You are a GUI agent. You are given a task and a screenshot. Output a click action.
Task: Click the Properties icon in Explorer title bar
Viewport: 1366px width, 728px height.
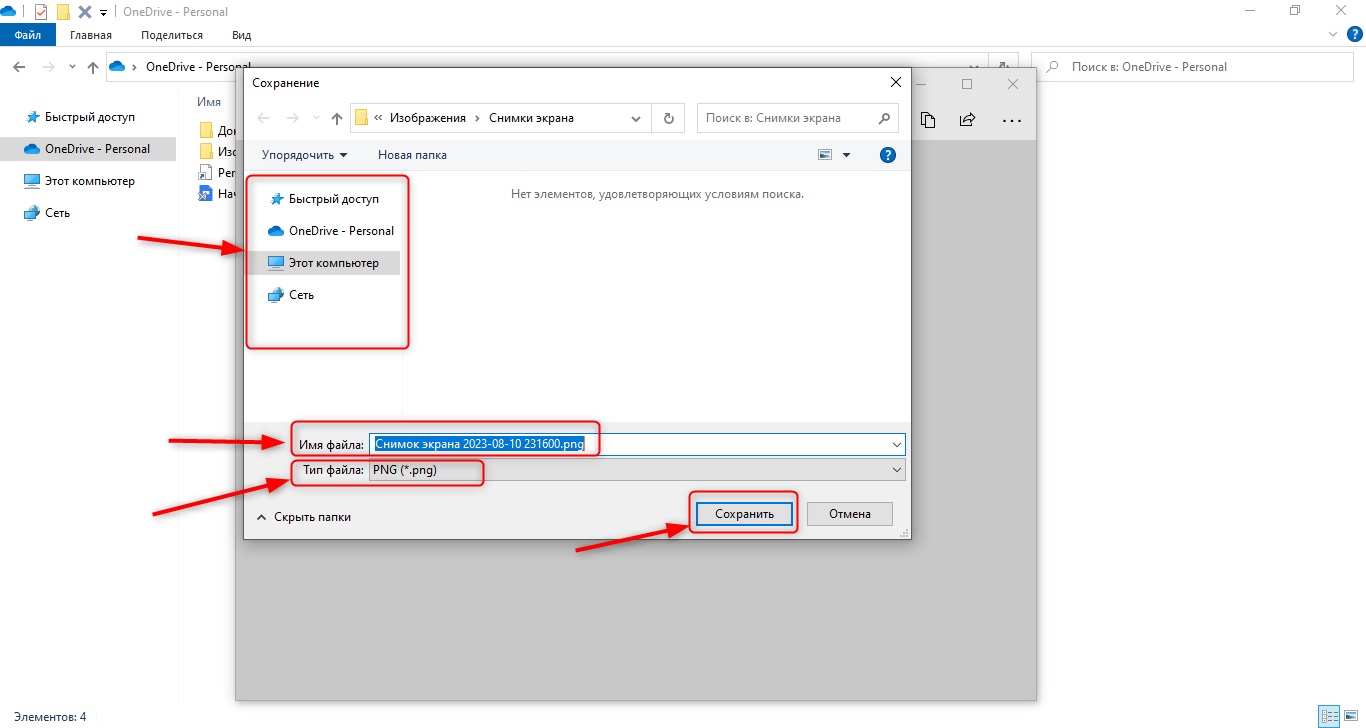(x=41, y=12)
